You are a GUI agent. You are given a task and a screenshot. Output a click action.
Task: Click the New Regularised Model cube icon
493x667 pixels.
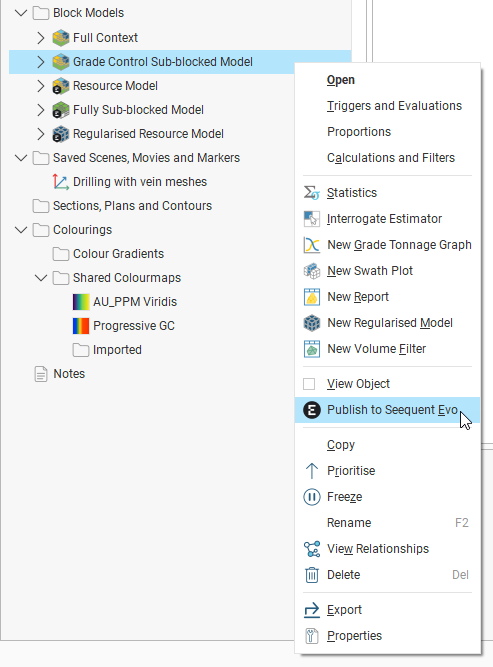pyautogui.click(x=311, y=323)
